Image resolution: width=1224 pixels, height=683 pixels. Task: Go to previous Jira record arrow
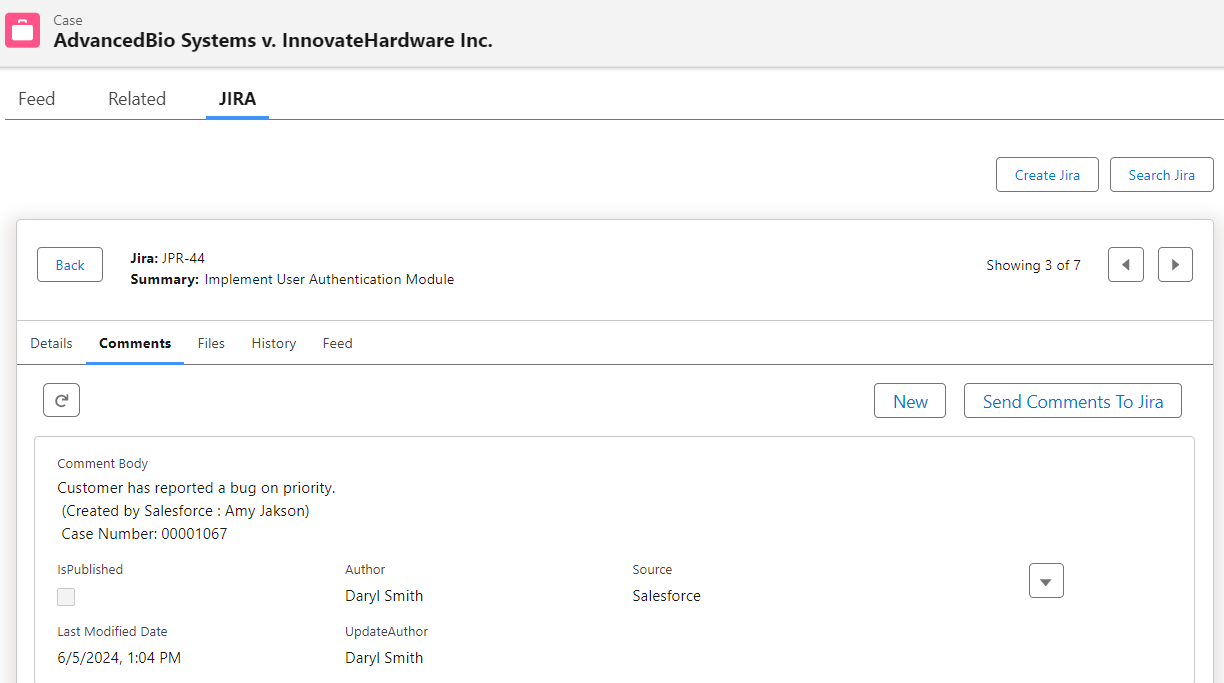click(x=1126, y=265)
